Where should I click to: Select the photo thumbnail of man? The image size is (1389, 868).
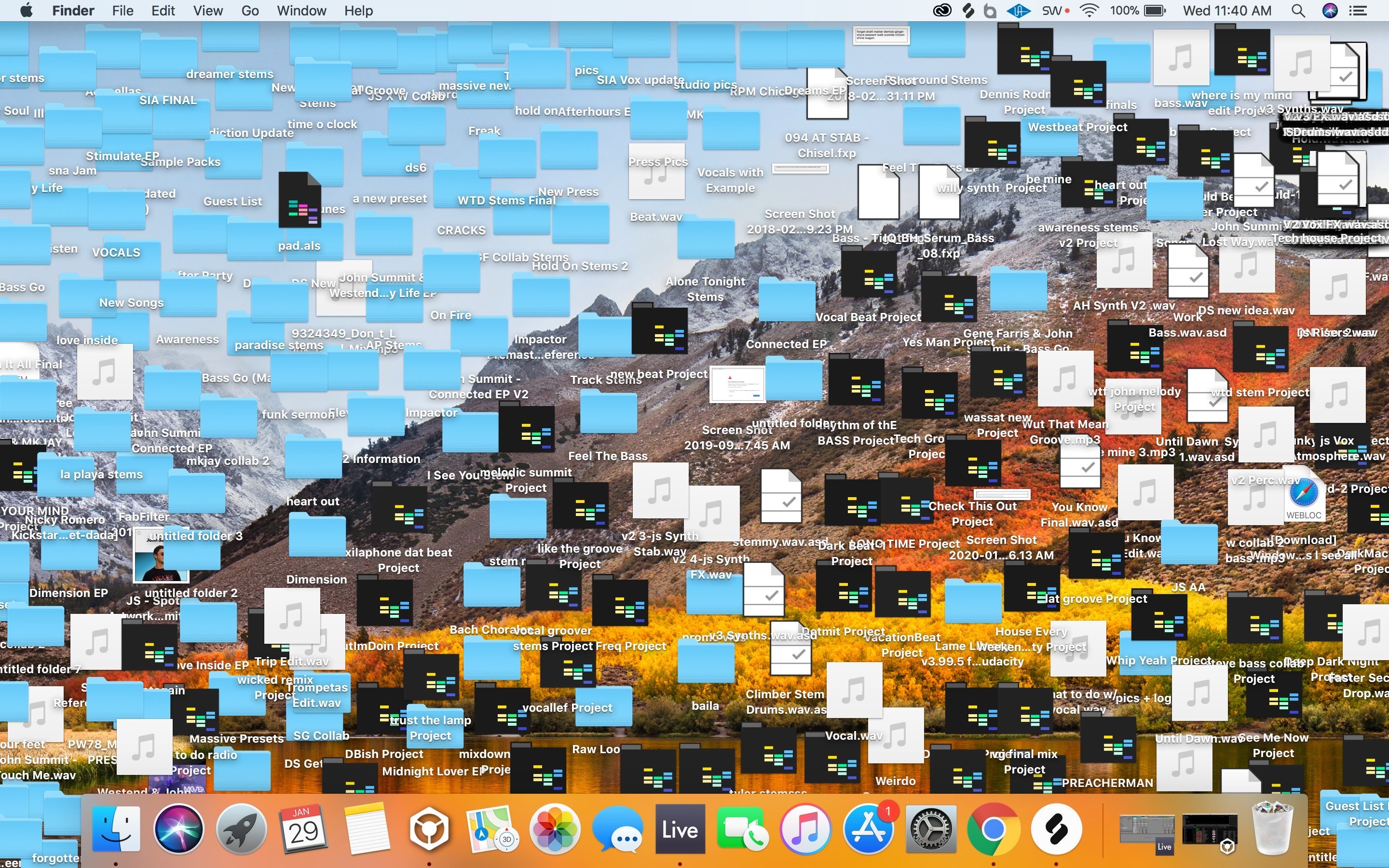pos(160,556)
